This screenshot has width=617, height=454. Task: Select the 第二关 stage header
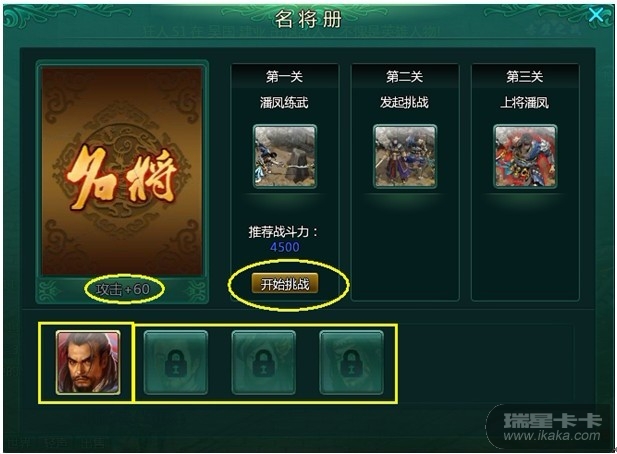click(405, 76)
